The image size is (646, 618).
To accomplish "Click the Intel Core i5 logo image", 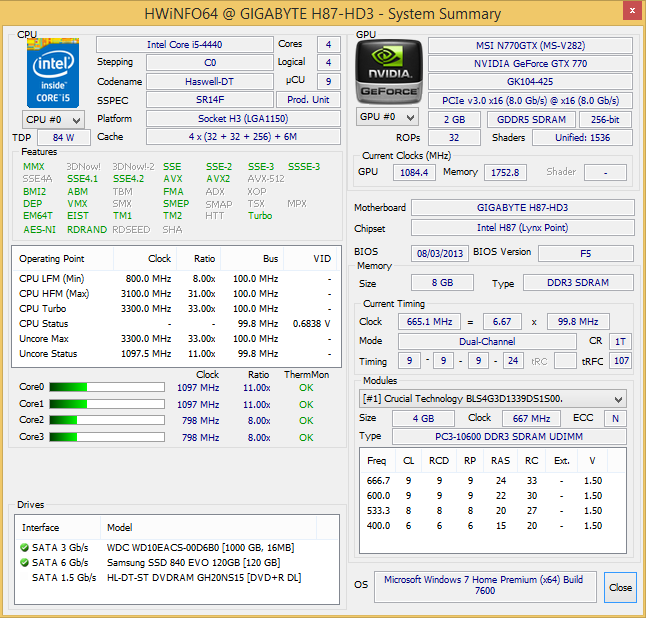I will (x=53, y=73).
